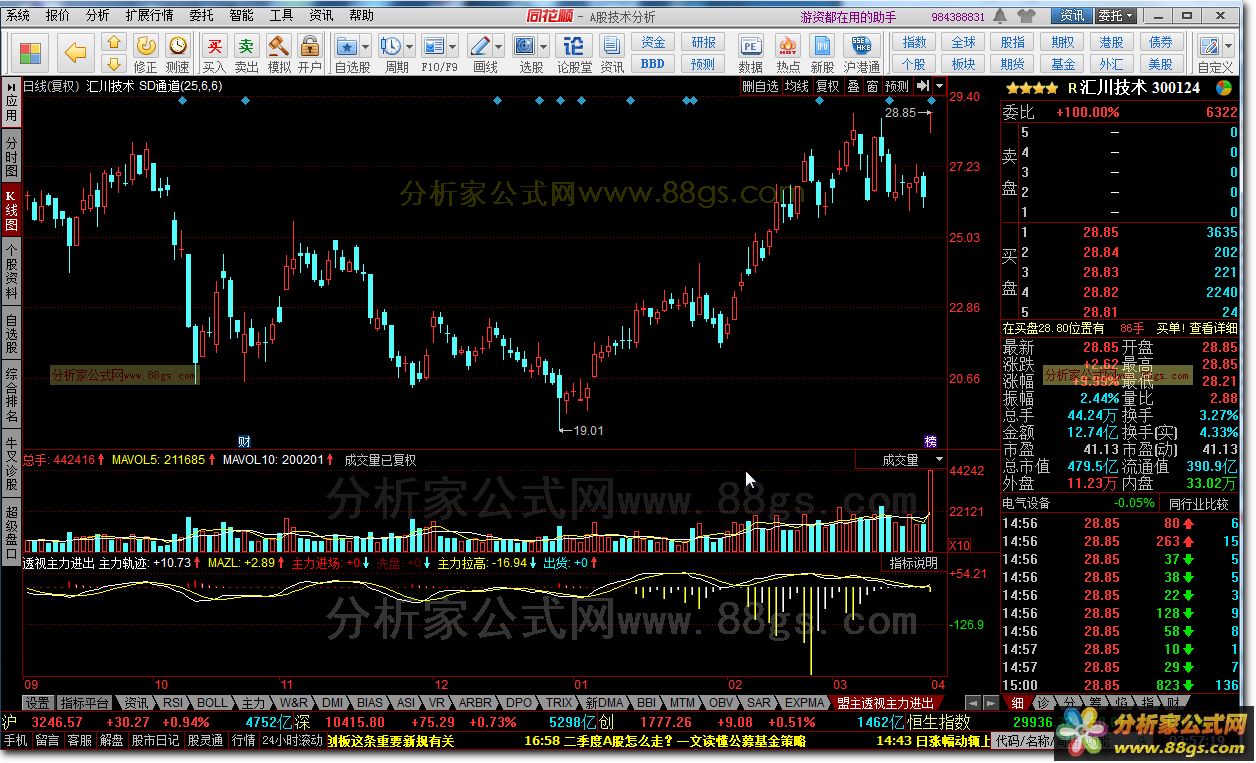The width and height of the screenshot is (1256, 763).
Task: Click the 美股 US stocks button
Action: pyautogui.click(x=1160, y=64)
